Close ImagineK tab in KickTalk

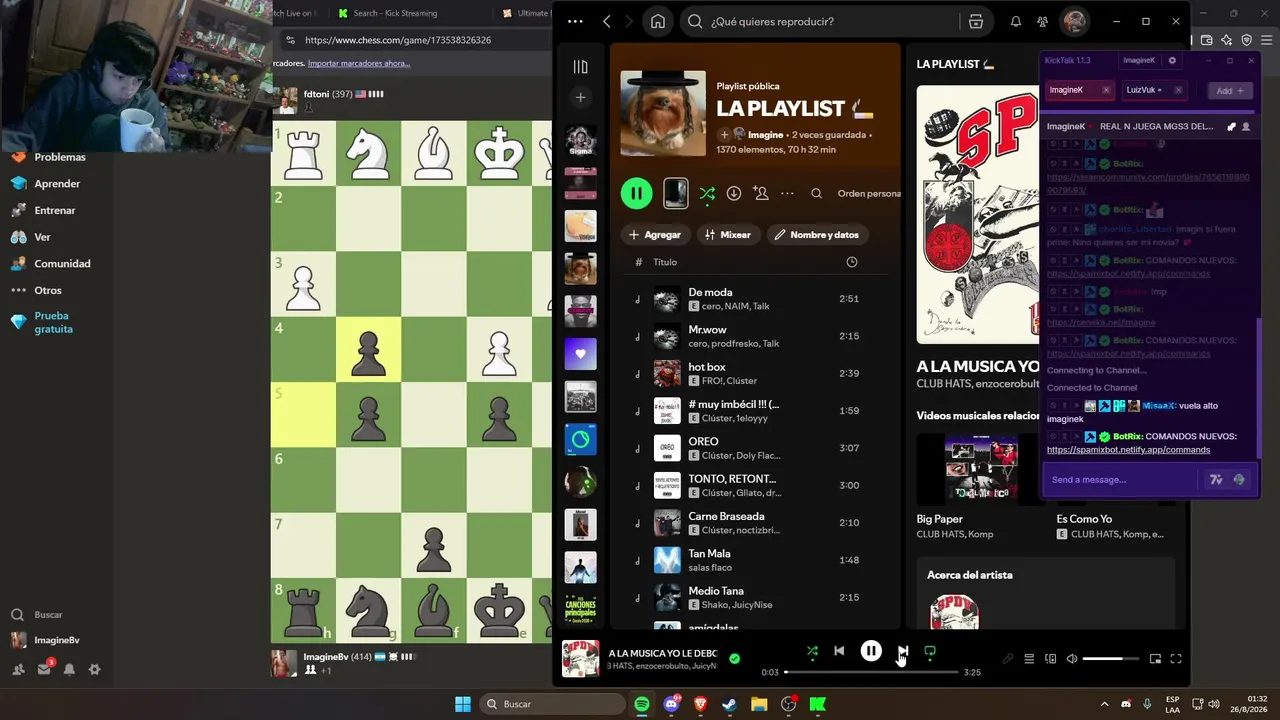(1105, 90)
